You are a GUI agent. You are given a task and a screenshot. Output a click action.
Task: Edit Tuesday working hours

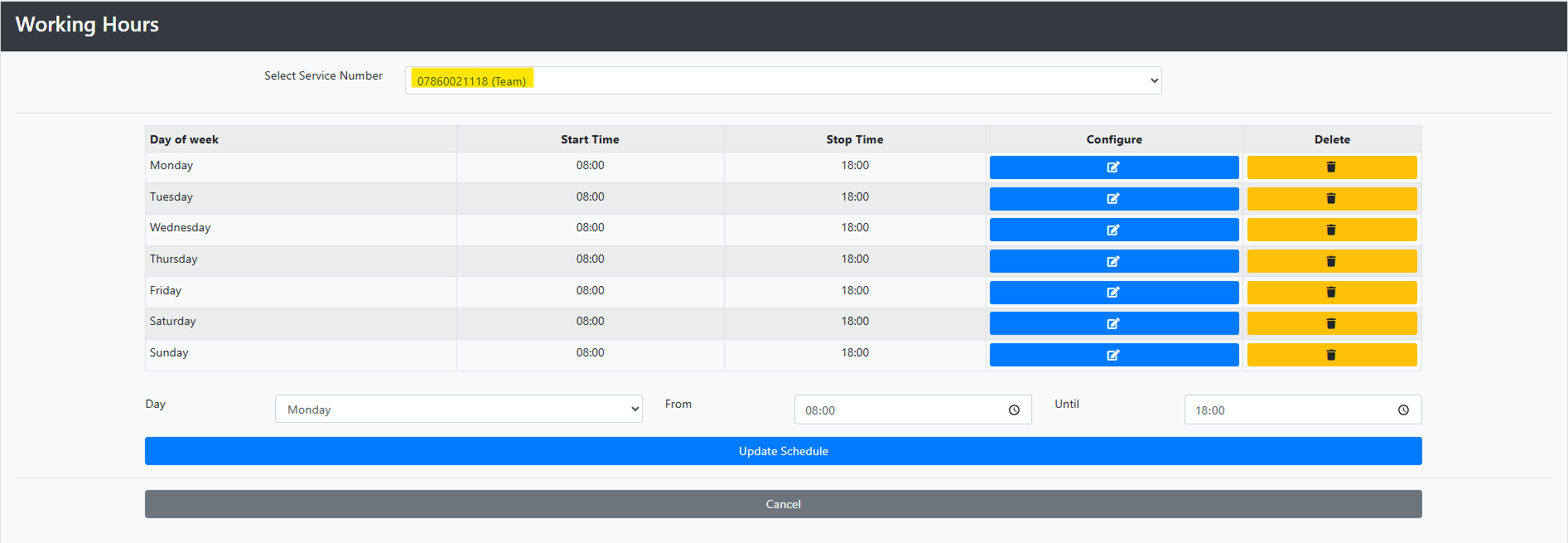[1114, 199]
